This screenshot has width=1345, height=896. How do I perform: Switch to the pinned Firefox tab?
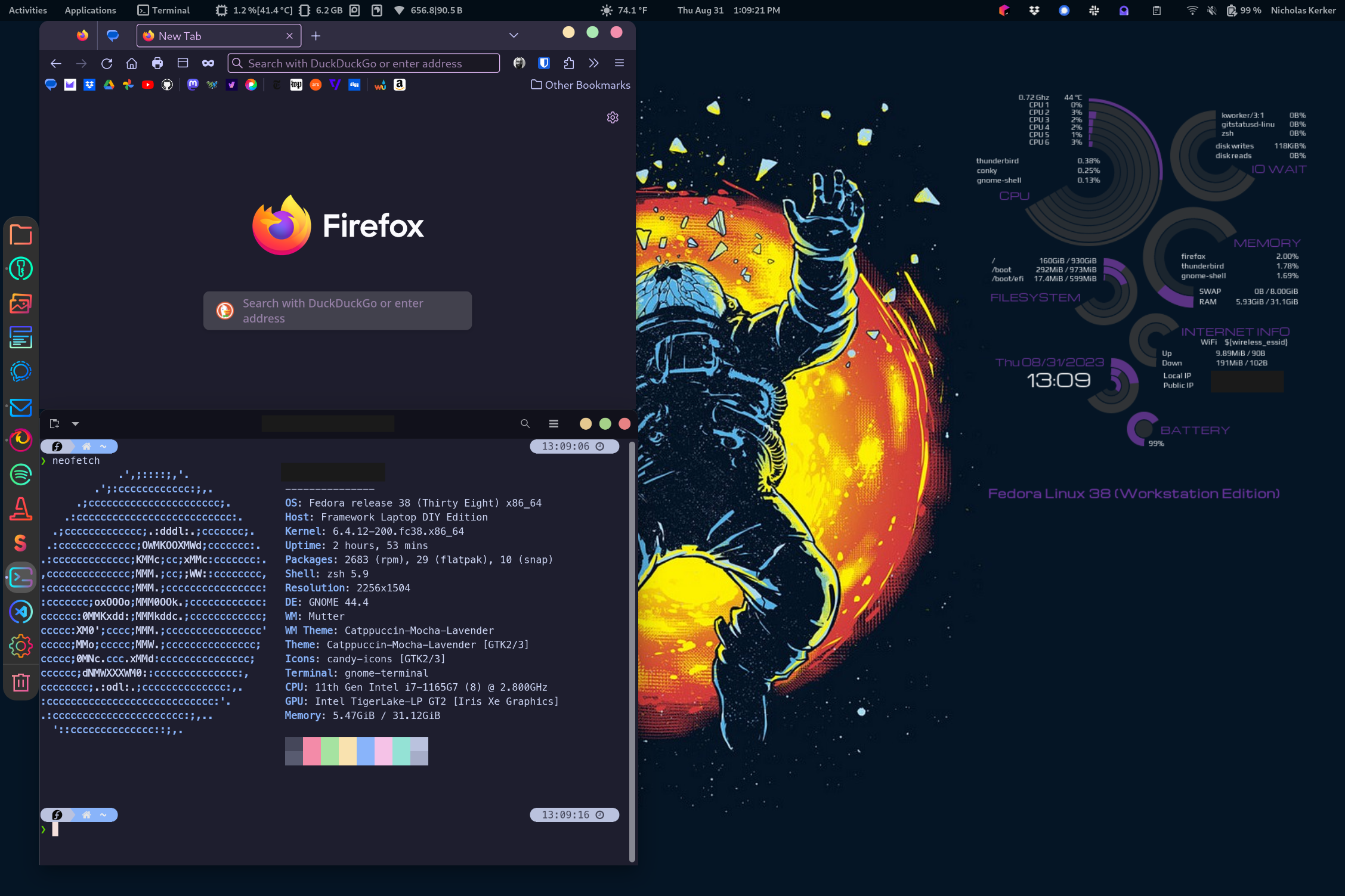(x=83, y=36)
